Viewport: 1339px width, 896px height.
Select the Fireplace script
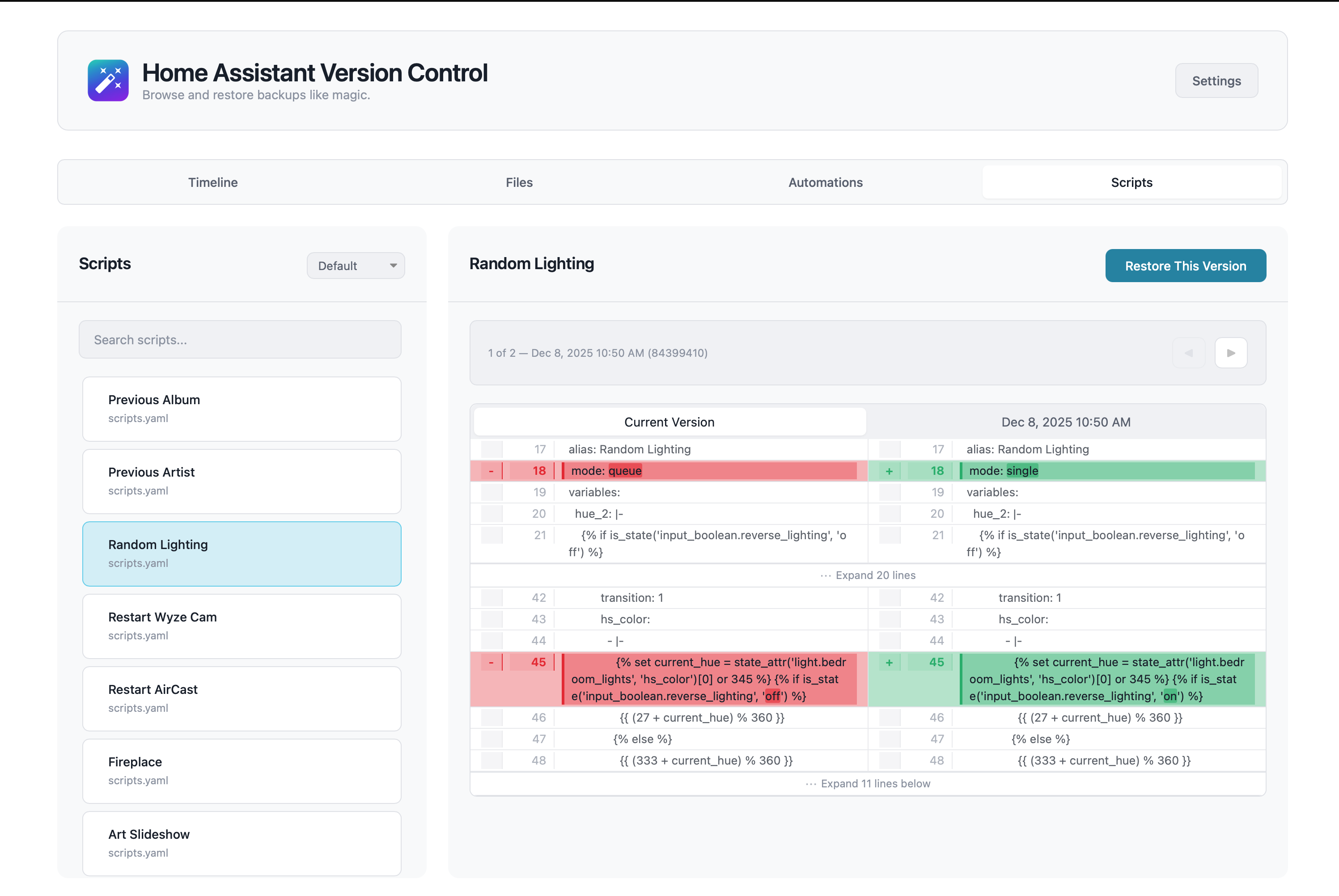[x=242, y=770]
